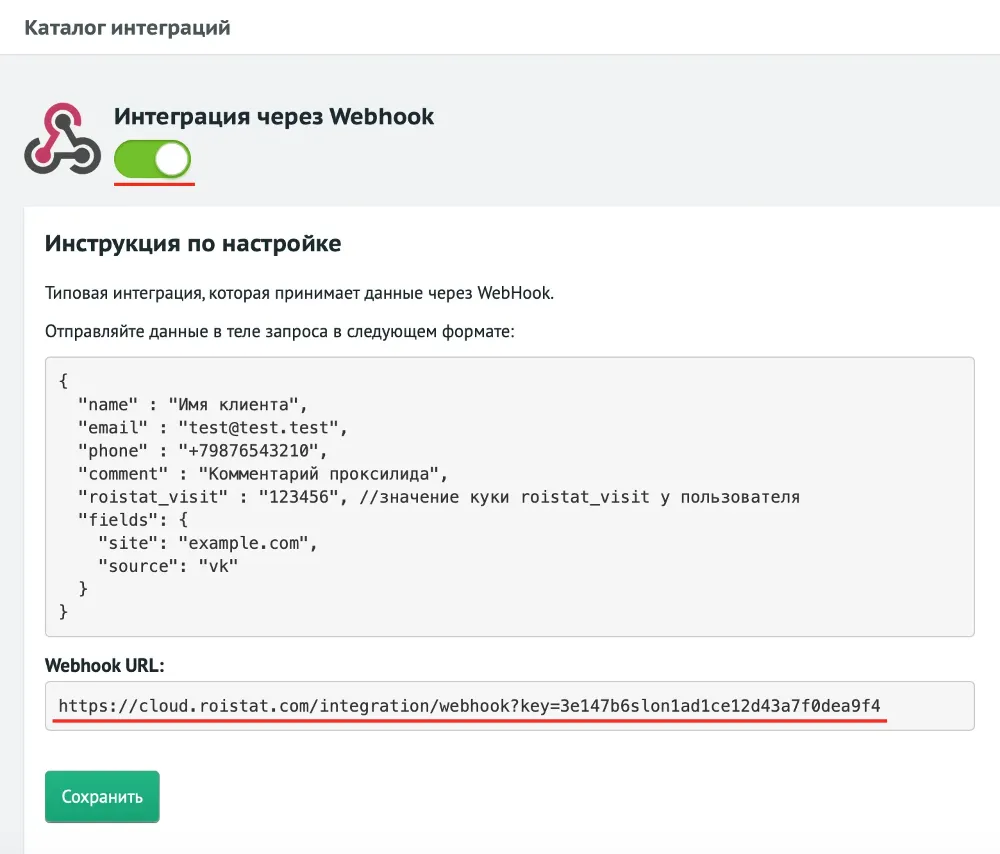The image size is (1000, 854).
Task: Toggle off the Webhook integration switch
Action: click(x=152, y=159)
